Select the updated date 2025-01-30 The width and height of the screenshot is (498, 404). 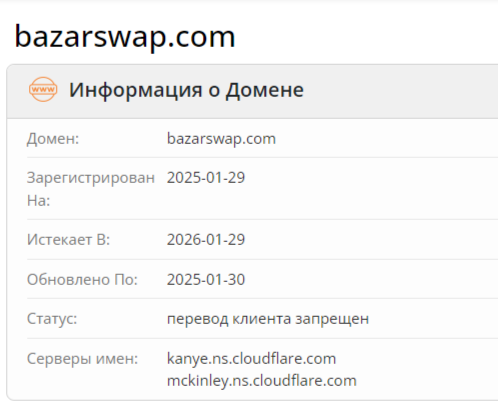tap(206, 279)
